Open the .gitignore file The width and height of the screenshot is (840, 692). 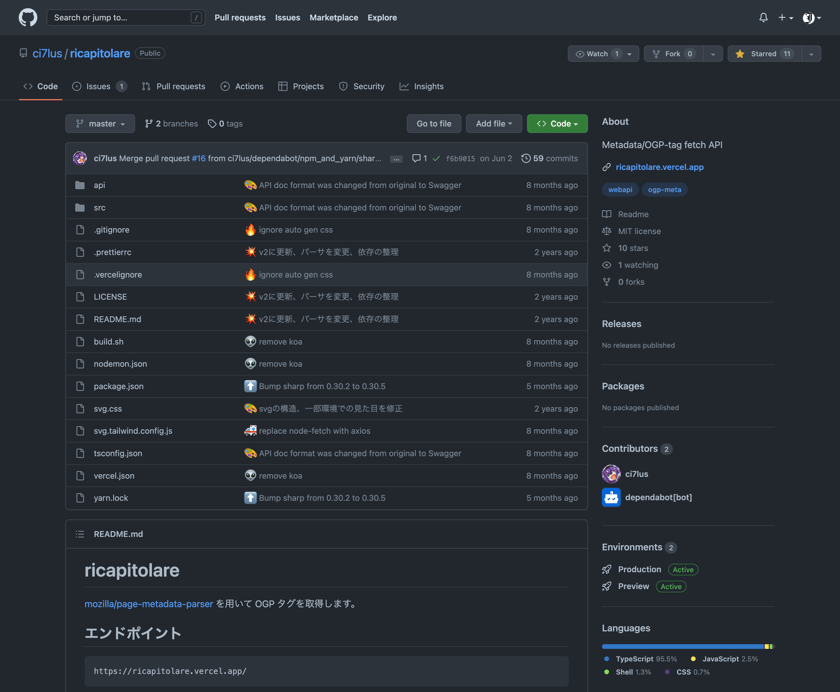click(111, 230)
